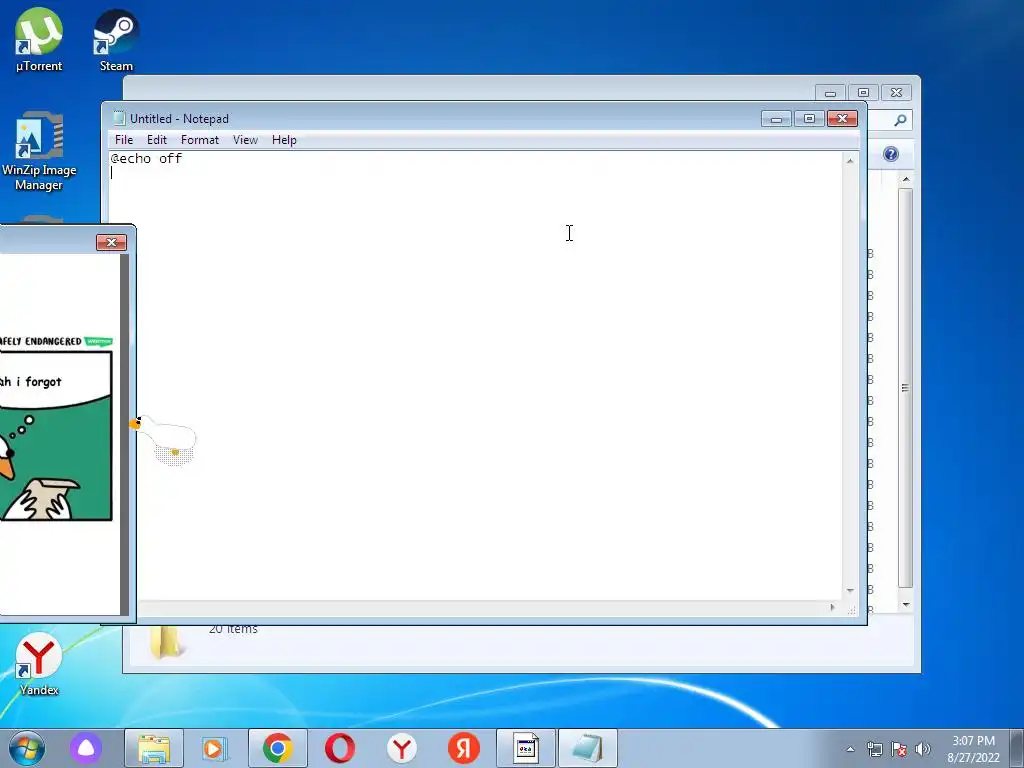The width and height of the screenshot is (1024, 768).
Task: Select the WinZip Image Manager desktop icon
Action: pos(39,152)
